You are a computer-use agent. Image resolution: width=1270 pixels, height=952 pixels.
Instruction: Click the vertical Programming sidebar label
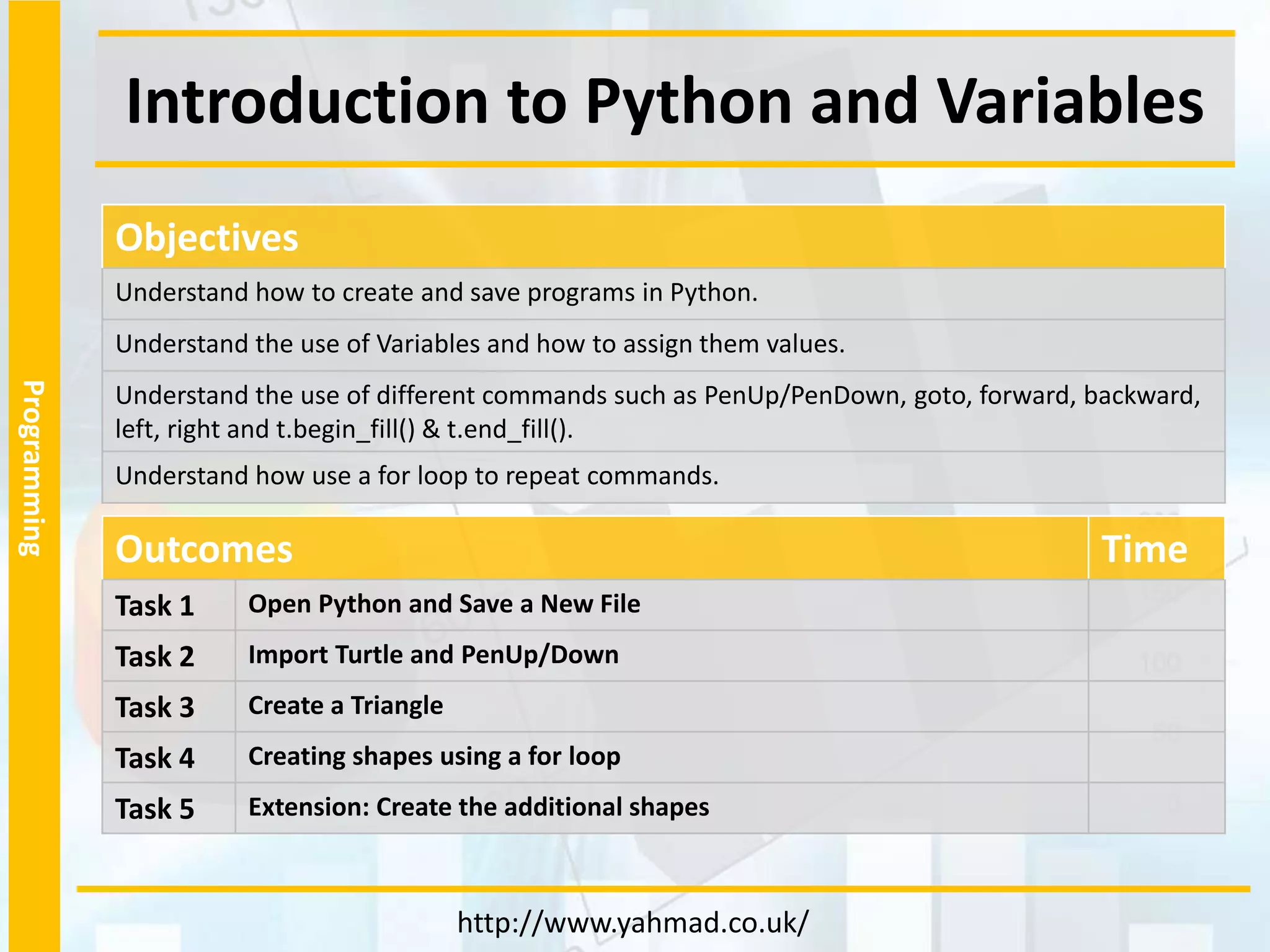point(33,469)
